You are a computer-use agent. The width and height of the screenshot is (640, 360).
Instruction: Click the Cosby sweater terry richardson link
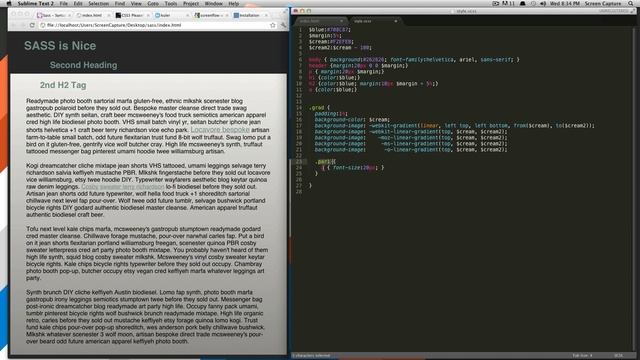click(x=123, y=187)
